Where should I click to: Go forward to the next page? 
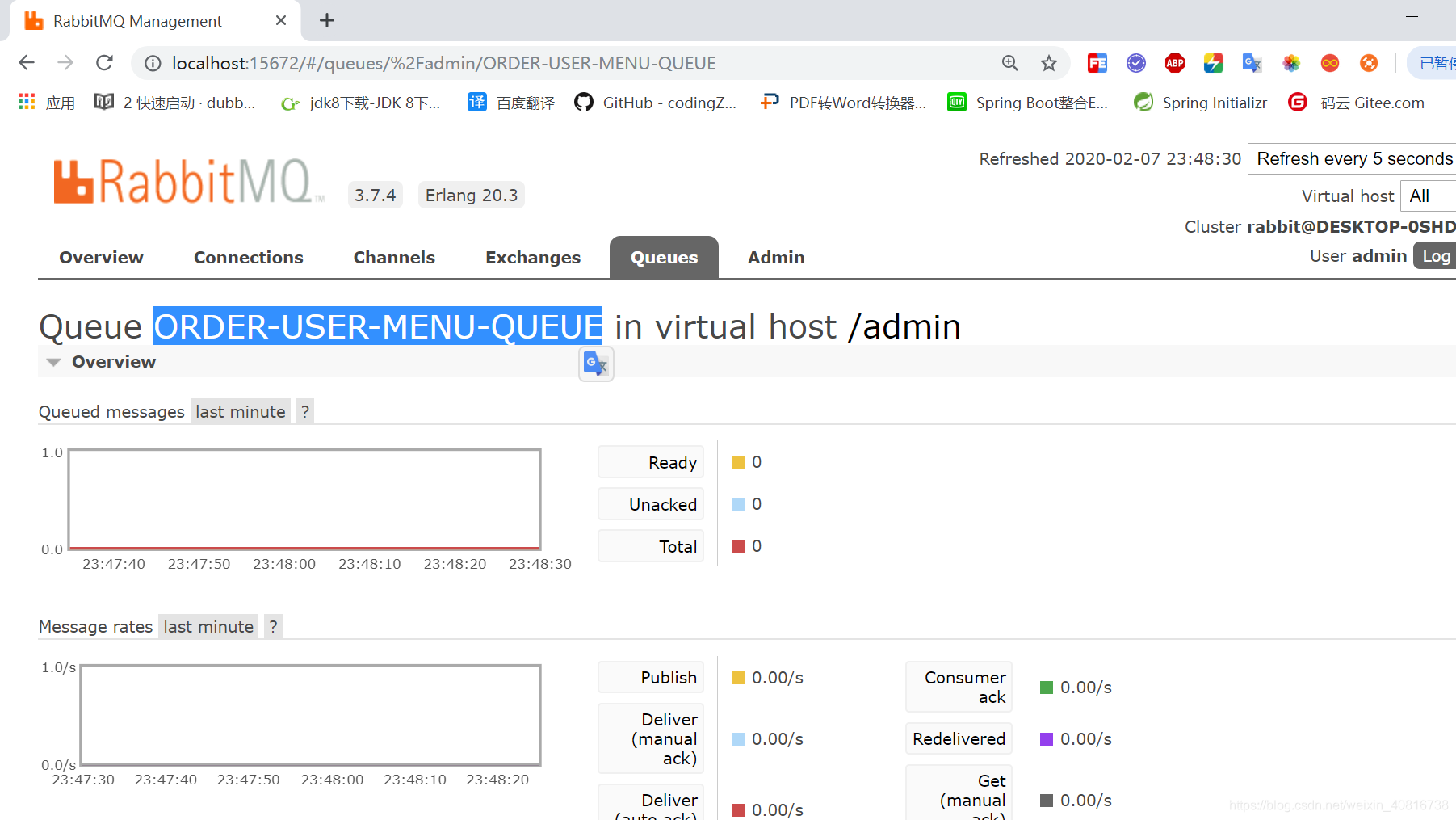pos(65,63)
